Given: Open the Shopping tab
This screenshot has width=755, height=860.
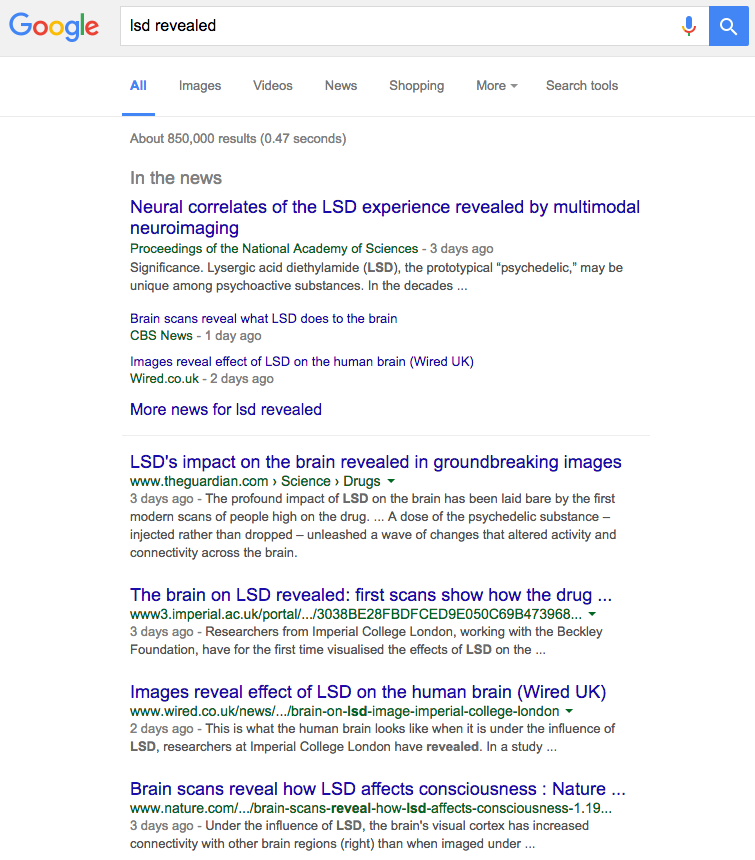Looking at the screenshot, I should point(416,86).
